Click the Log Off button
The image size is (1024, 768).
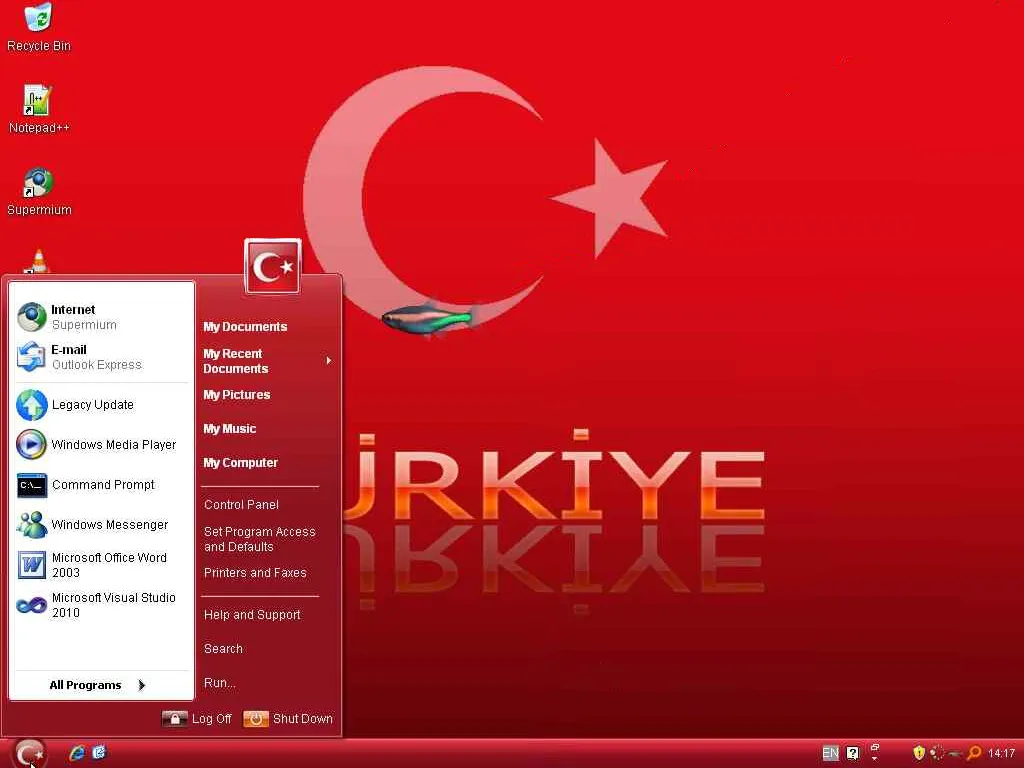pos(197,719)
